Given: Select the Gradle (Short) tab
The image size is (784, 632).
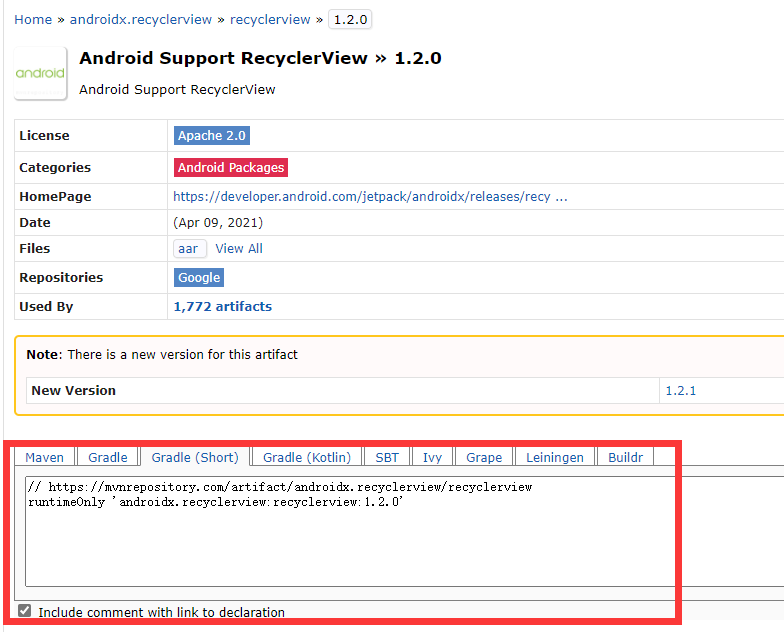Looking at the screenshot, I should (195, 457).
